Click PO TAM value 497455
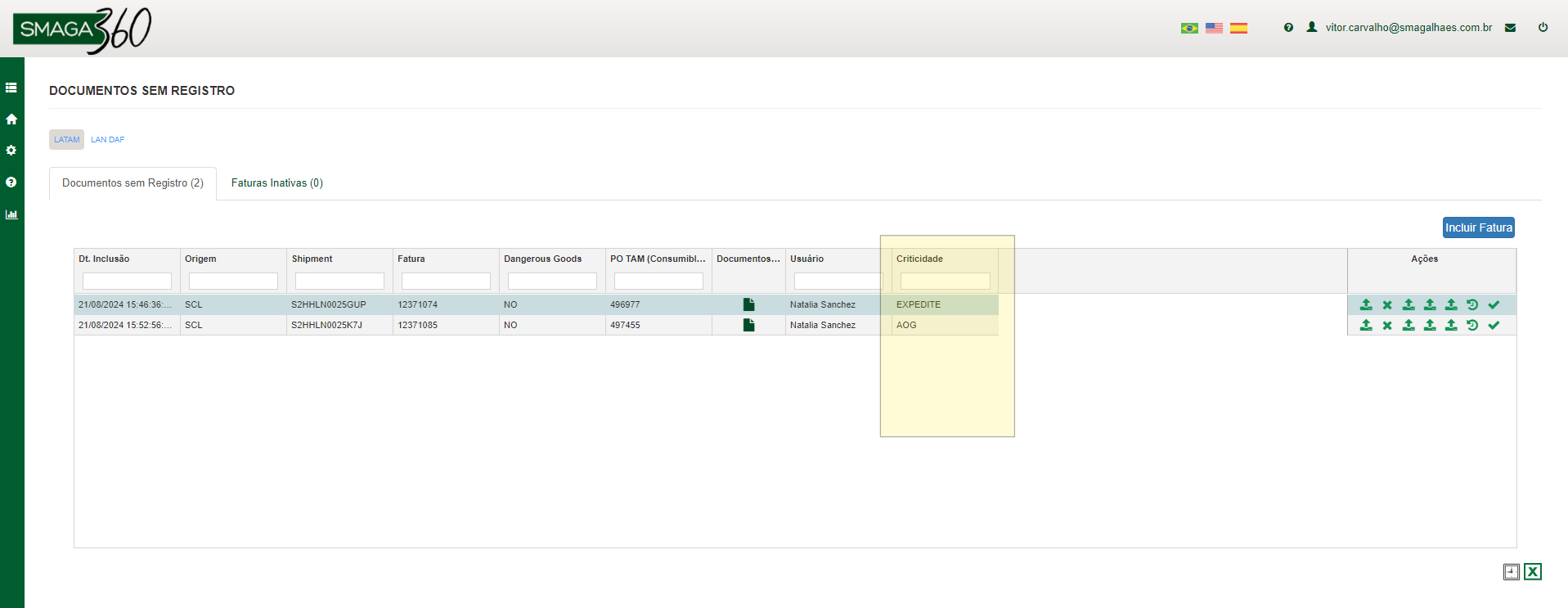This screenshot has height=608, width=1568. [625, 325]
